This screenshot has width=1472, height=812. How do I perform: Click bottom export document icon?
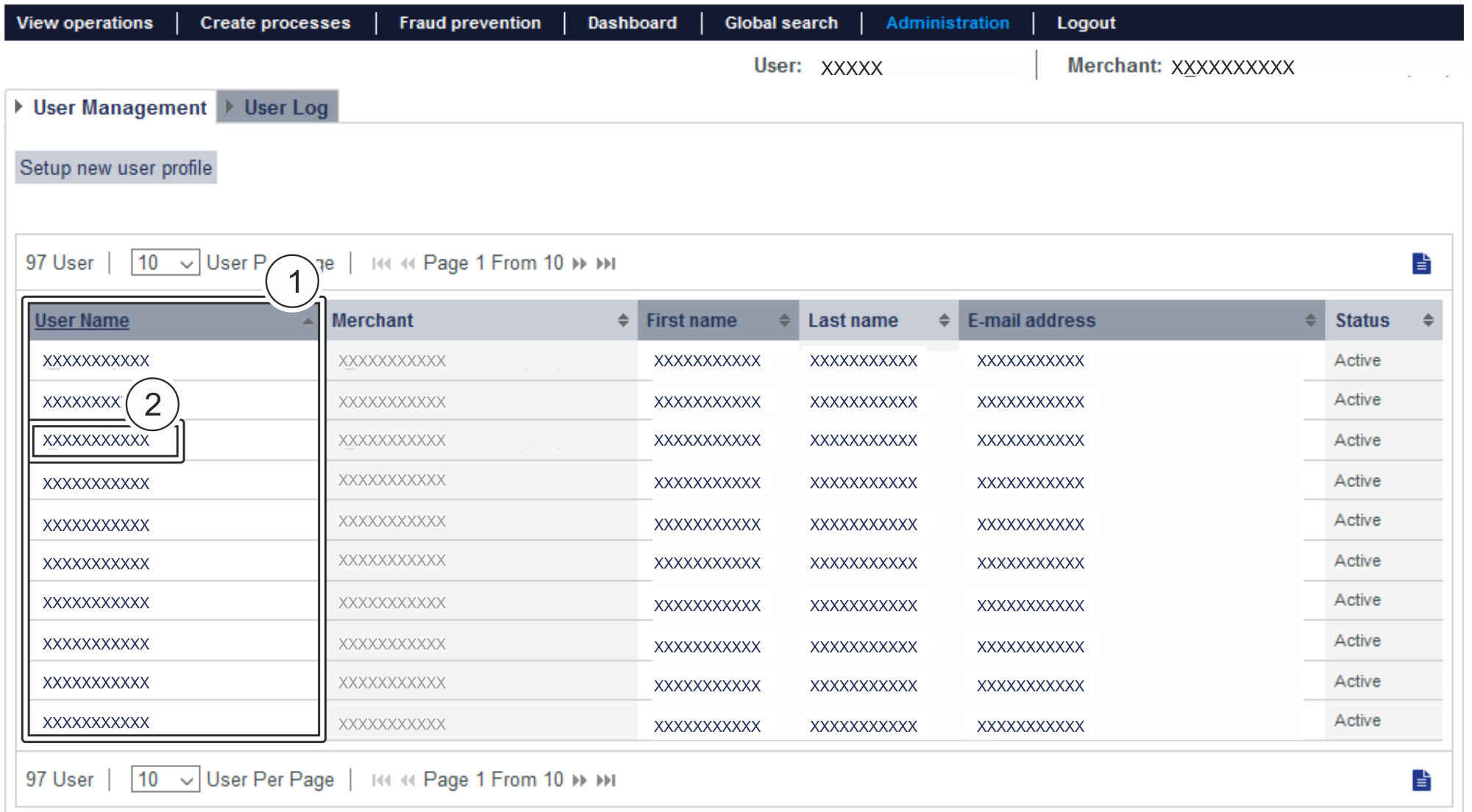[1421, 780]
